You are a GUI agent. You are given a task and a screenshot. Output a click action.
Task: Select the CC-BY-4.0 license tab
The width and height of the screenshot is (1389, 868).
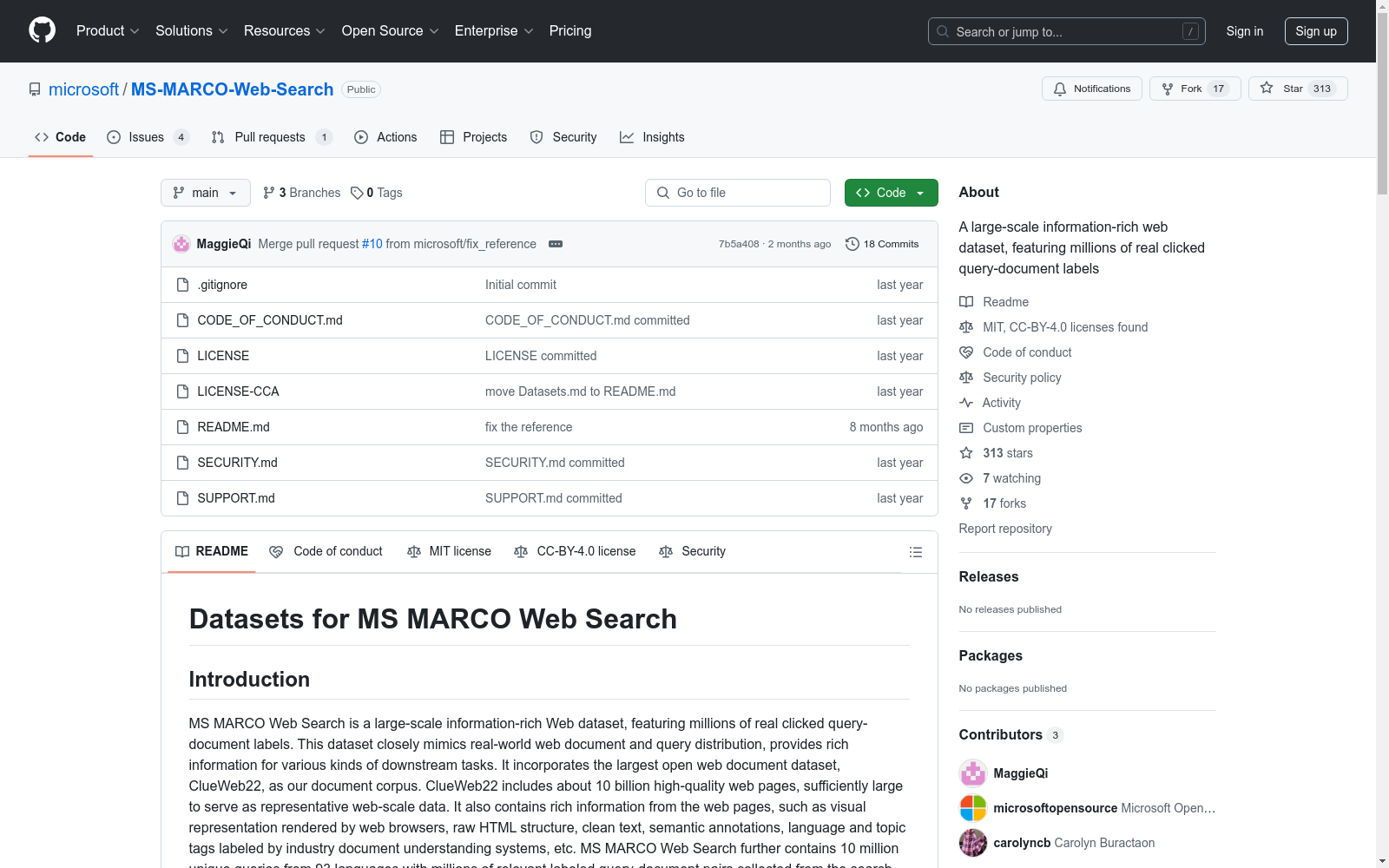click(x=575, y=552)
